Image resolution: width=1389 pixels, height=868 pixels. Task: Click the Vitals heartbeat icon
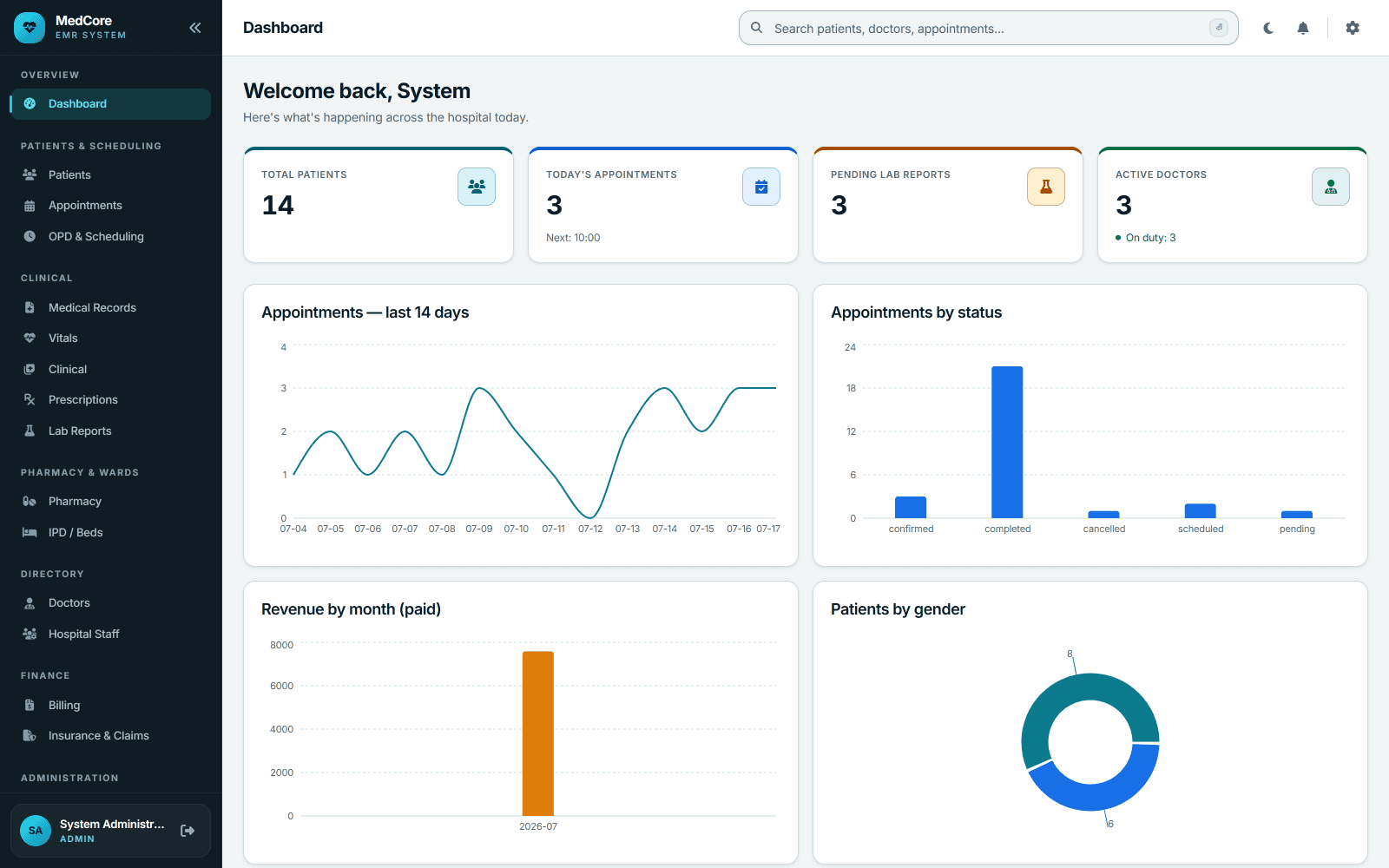point(30,339)
